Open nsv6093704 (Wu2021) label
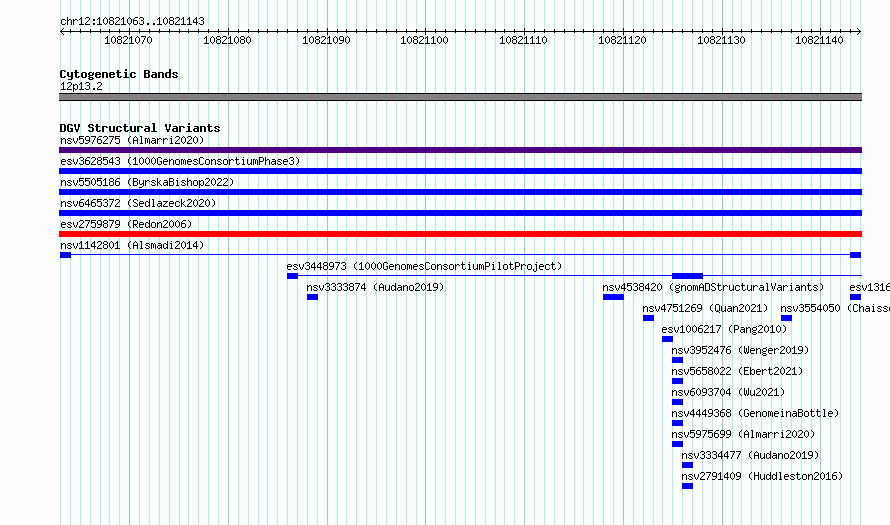Viewport: 890px width, 525px height. click(x=728, y=392)
